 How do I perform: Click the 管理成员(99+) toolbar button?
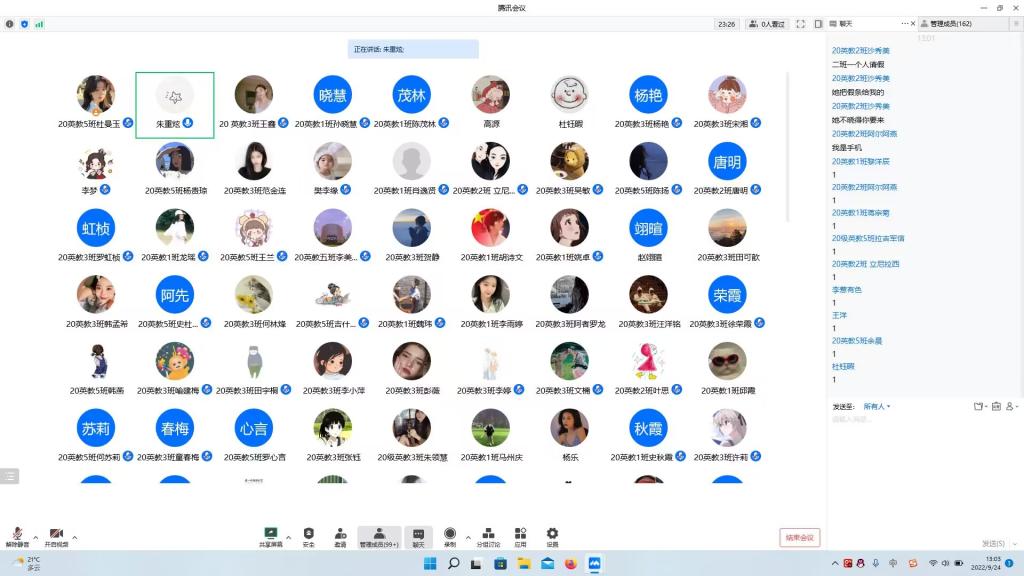click(x=379, y=537)
